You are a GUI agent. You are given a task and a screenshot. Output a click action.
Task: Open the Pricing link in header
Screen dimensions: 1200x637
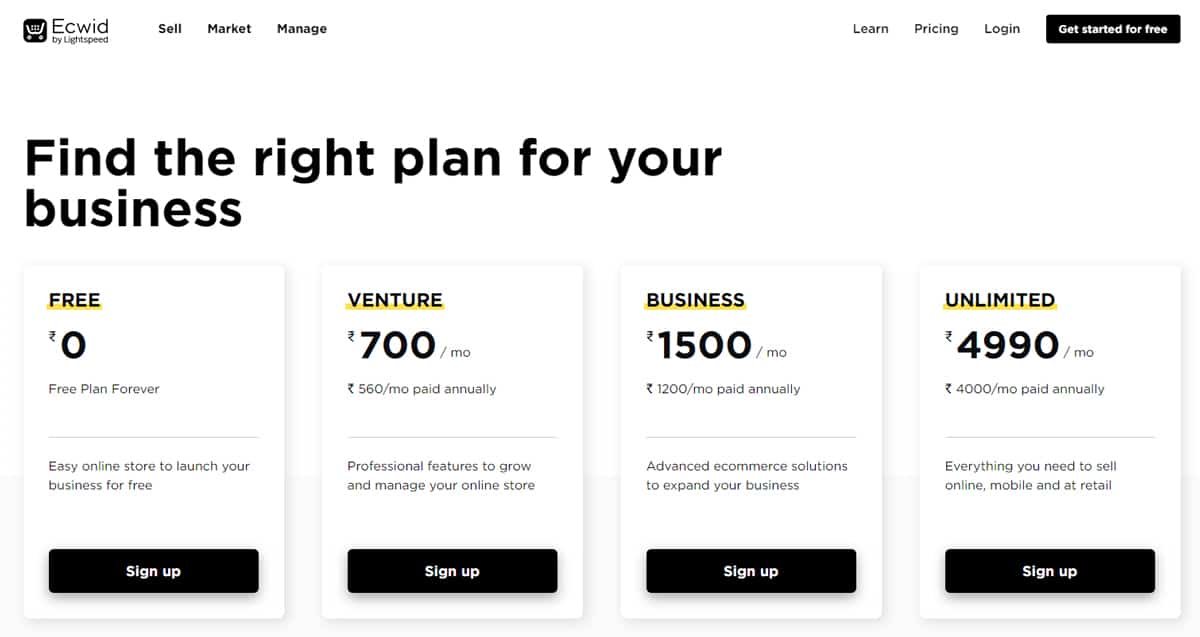936,29
